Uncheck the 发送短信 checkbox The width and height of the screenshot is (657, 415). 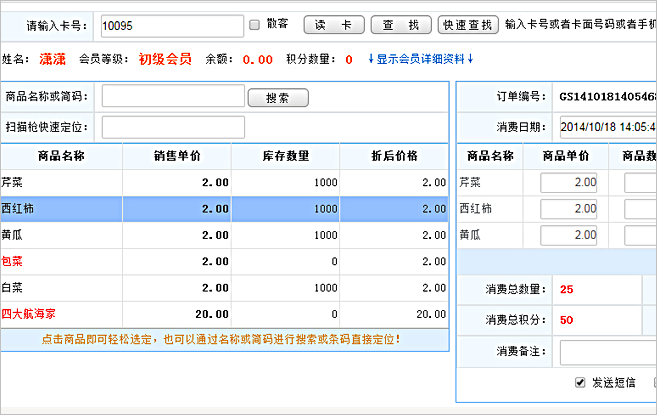[x=580, y=383]
